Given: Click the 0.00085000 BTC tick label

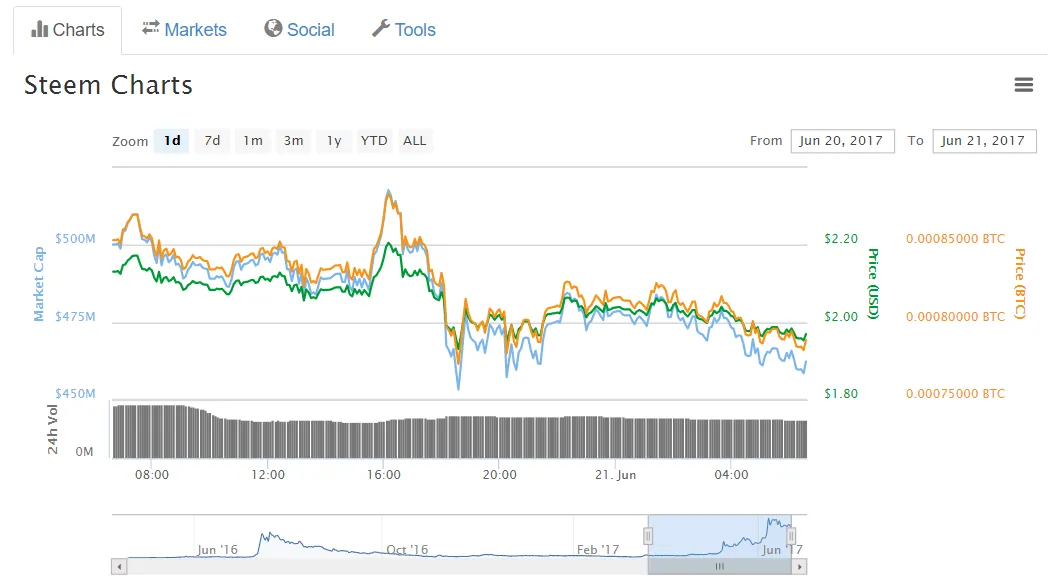Looking at the screenshot, I should pos(955,238).
